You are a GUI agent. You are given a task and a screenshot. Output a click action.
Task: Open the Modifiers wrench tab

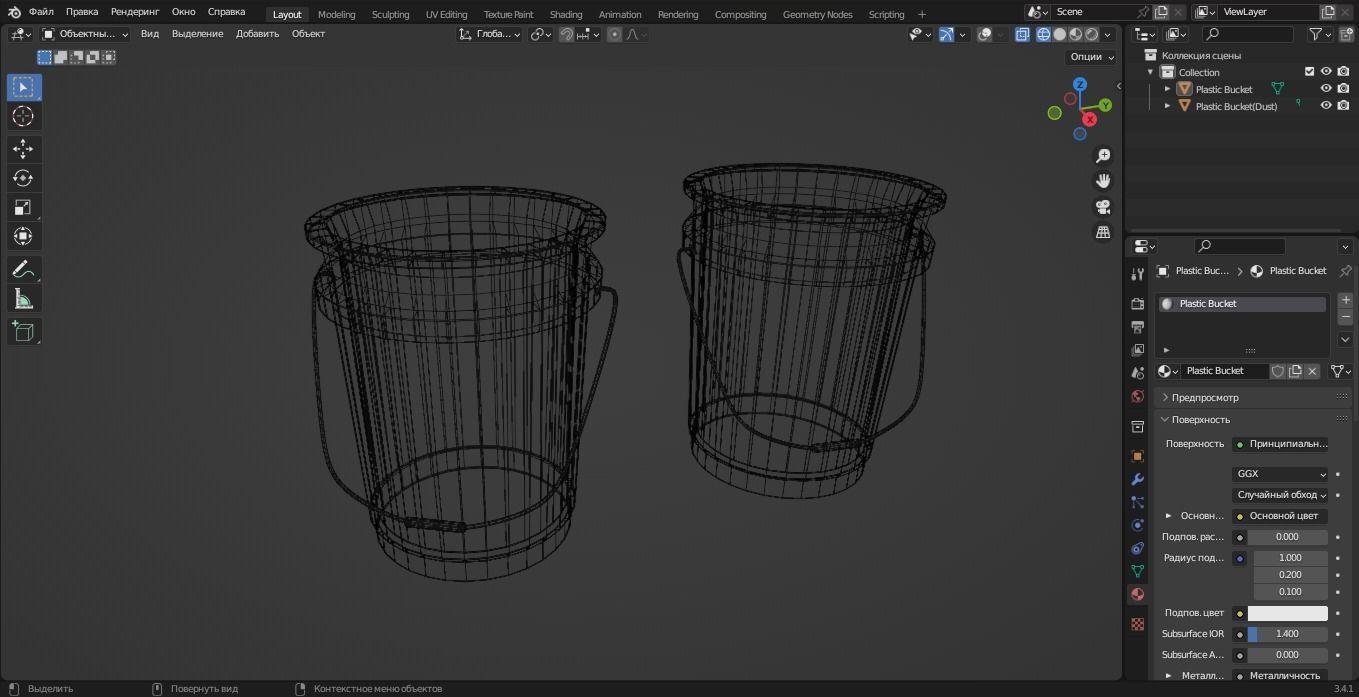(1137, 479)
